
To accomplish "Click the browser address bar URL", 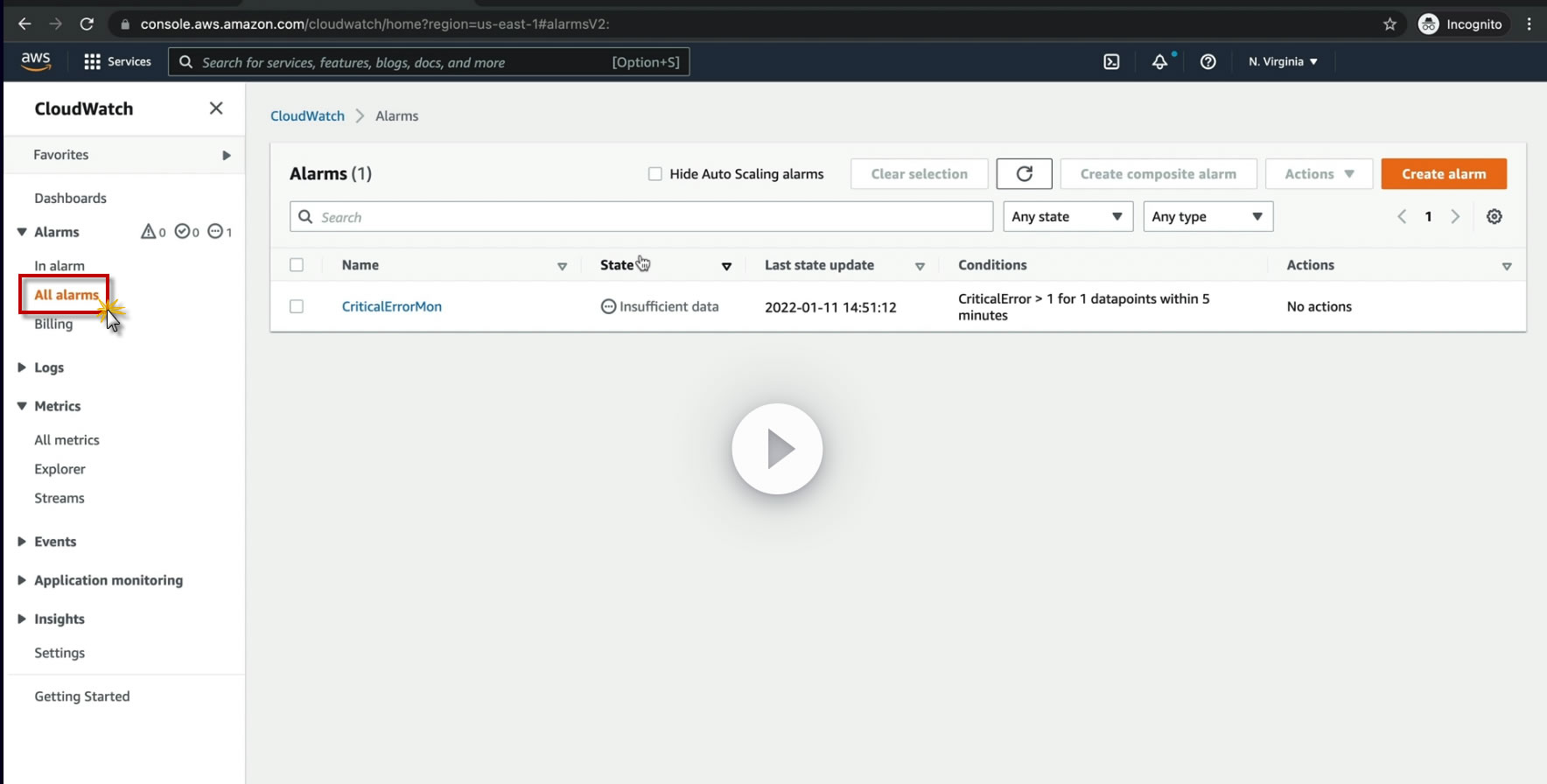I will click(375, 24).
